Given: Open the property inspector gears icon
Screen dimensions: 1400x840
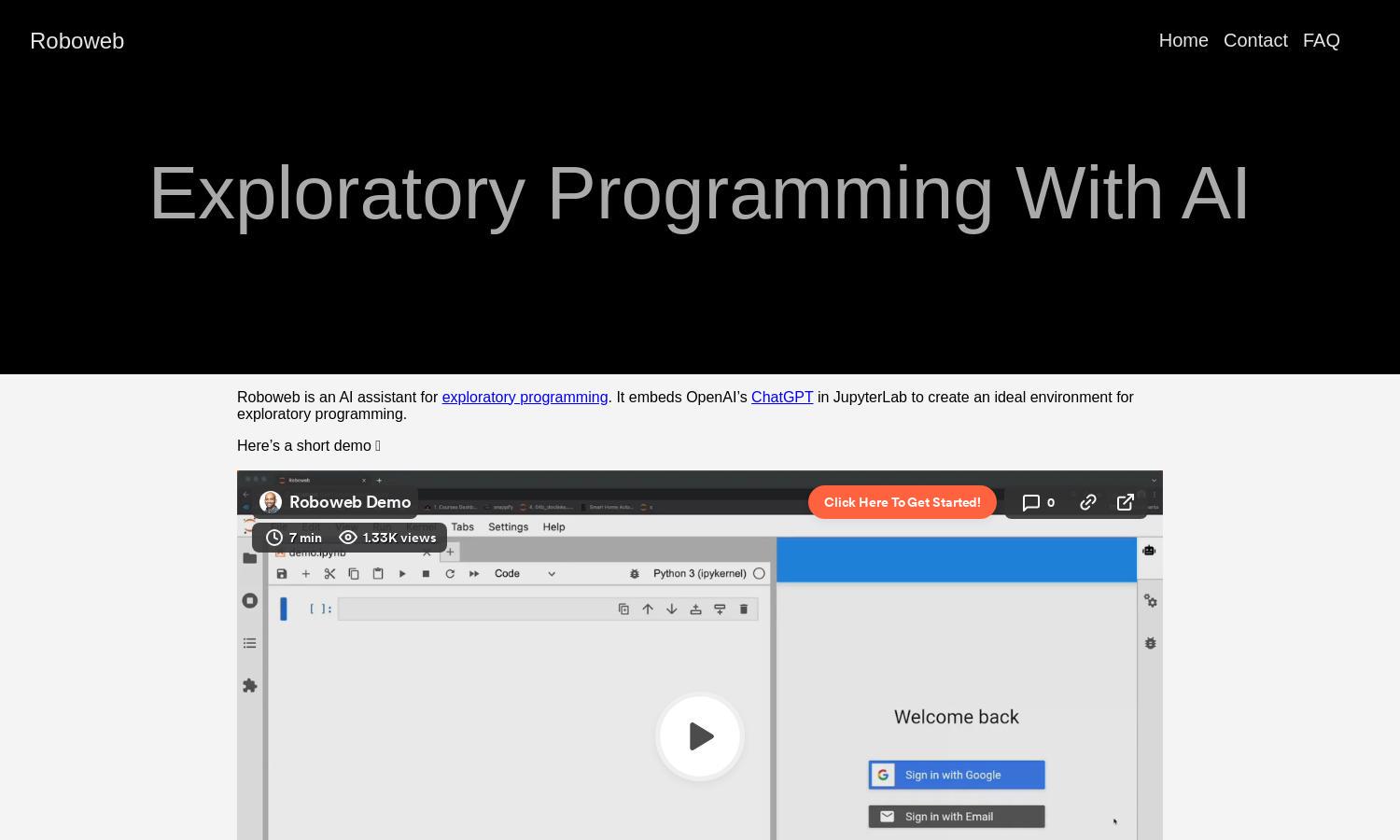Looking at the screenshot, I should pyautogui.click(x=1150, y=601).
